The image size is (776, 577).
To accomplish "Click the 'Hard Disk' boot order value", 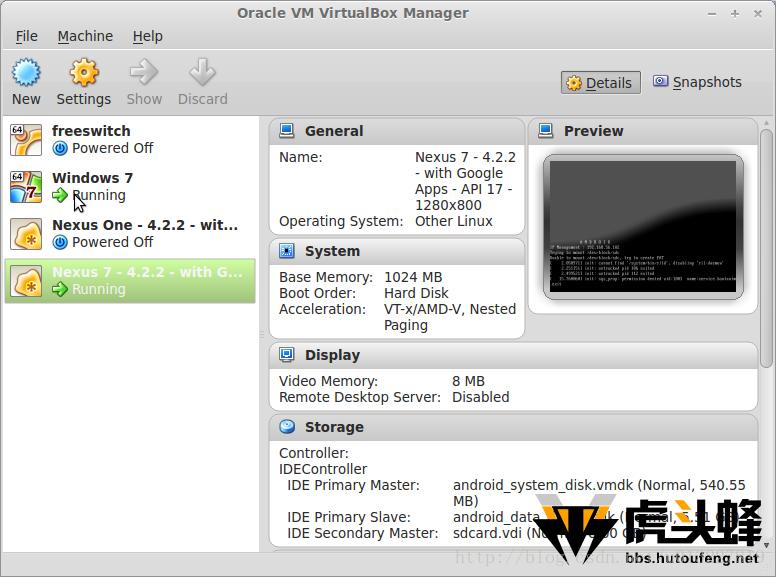I will [x=416, y=293].
